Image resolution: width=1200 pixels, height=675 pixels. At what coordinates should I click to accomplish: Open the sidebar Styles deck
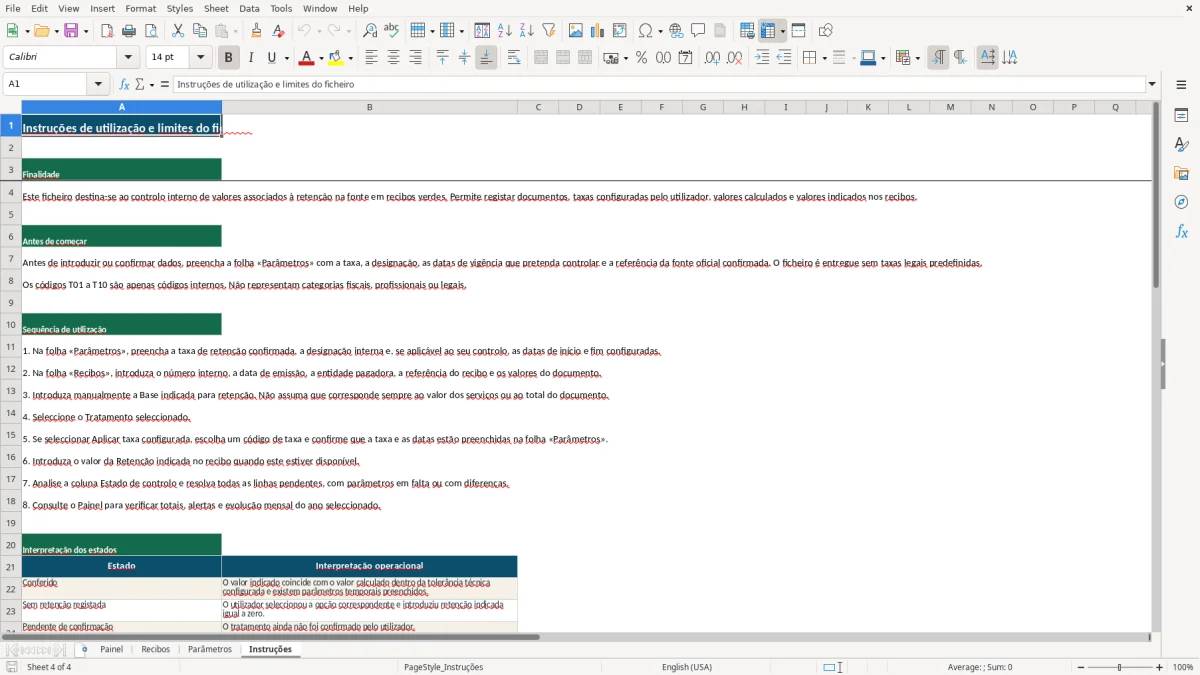(1182, 145)
